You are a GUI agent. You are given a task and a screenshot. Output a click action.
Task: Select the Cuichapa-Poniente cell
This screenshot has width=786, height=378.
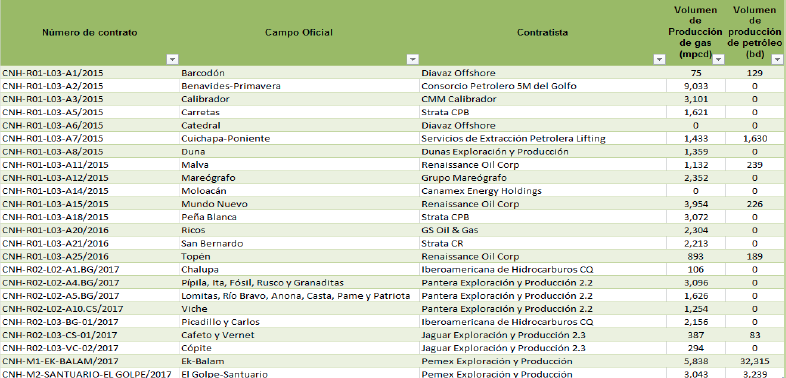[300, 138]
